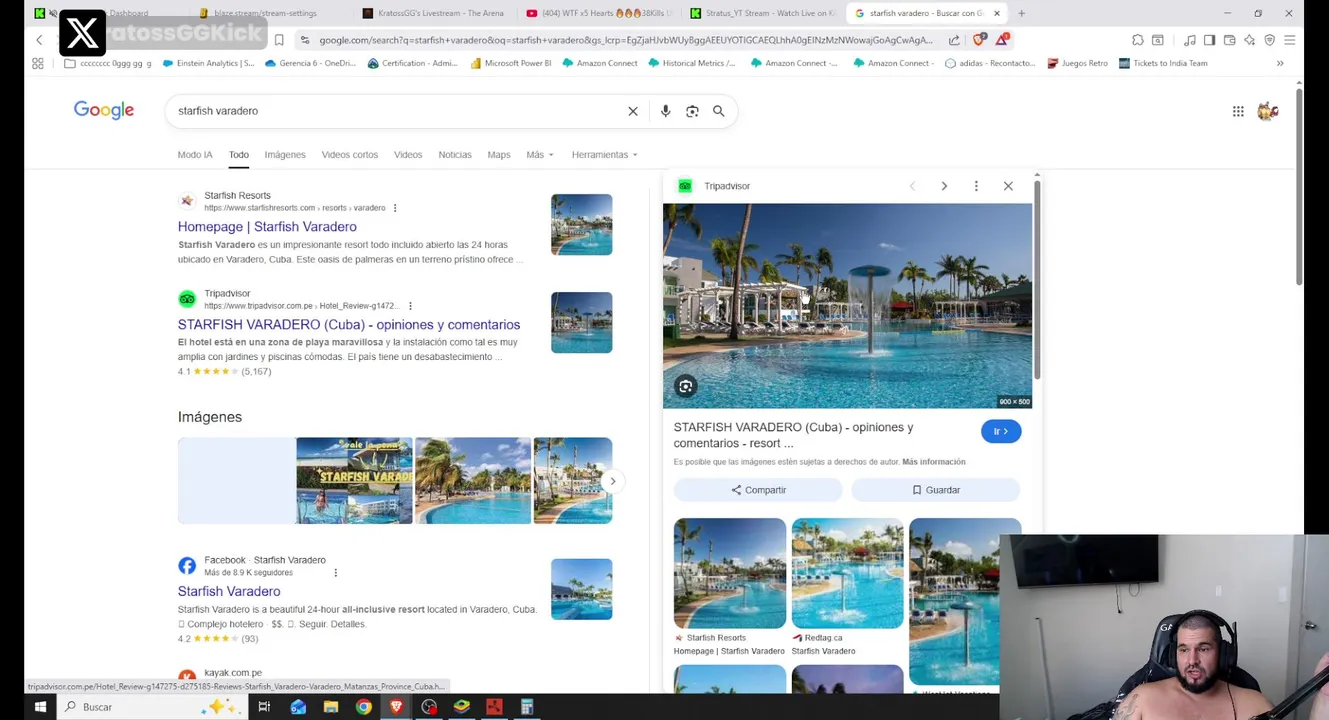The image size is (1329, 720).
Task: Click the browser address bar URL
Action: coord(625,40)
